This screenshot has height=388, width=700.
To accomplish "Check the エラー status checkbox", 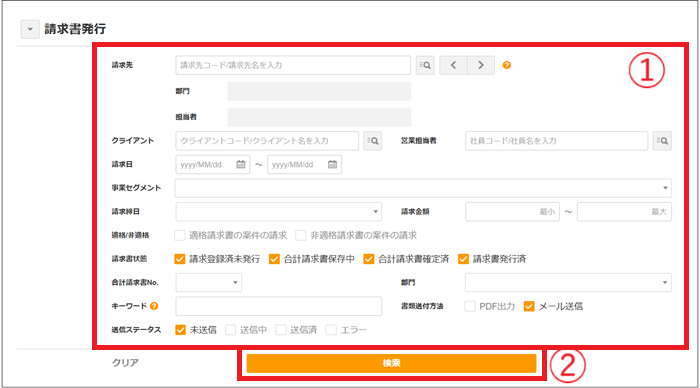I will 331,330.
